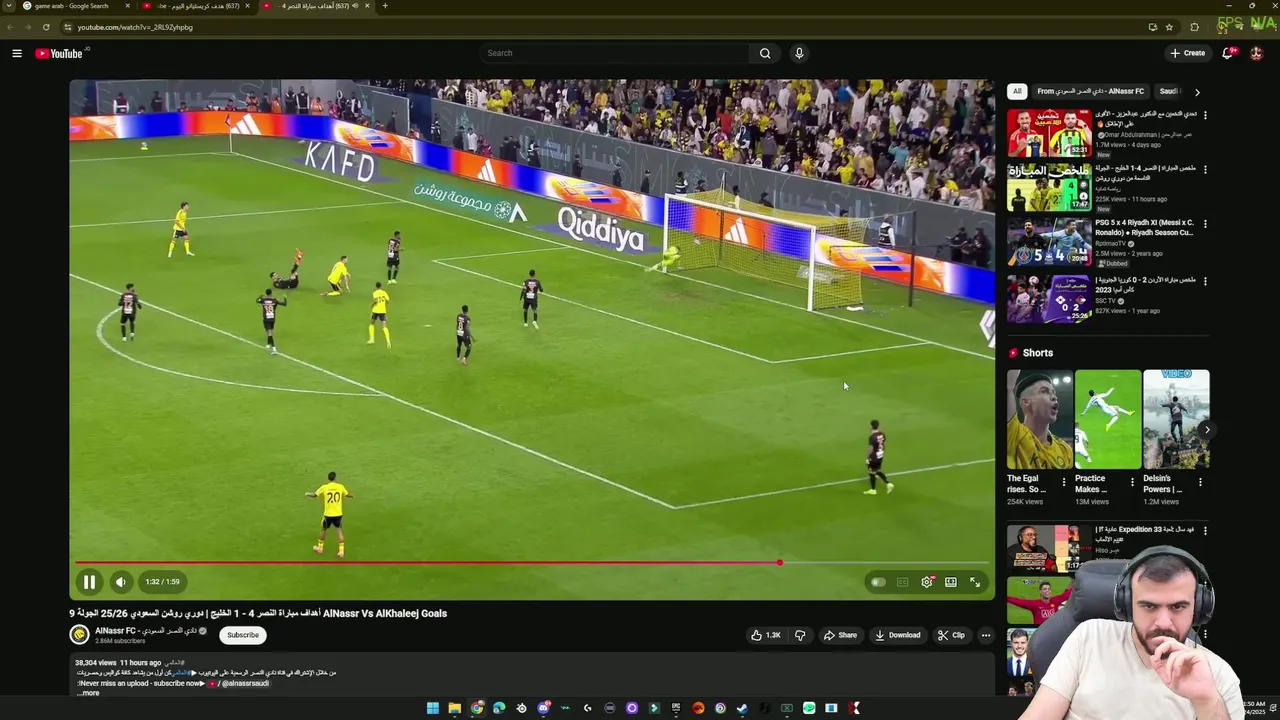This screenshot has height=720, width=1280.
Task: Open Practice Makes Short
Action: [1108, 419]
